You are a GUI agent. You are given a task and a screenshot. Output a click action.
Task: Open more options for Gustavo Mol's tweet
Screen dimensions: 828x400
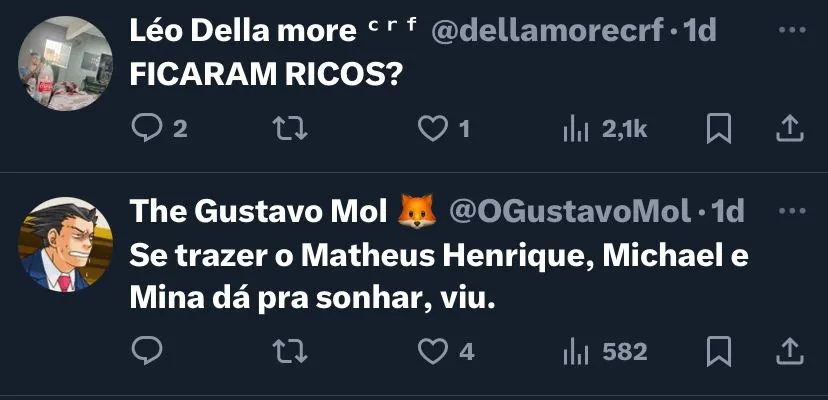(791, 212)
